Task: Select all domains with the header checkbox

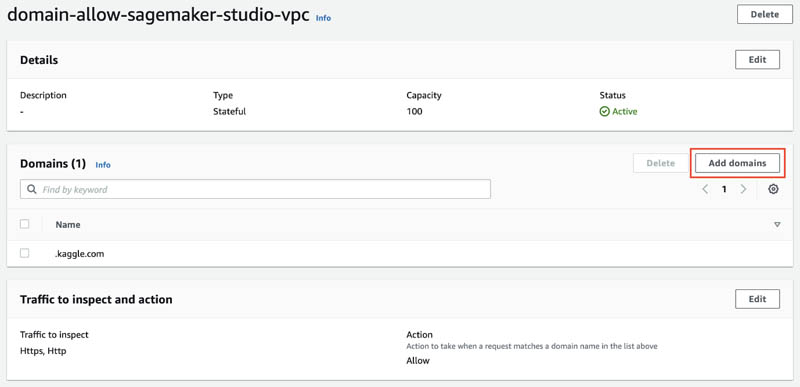Action: pyautogui.click(x=24, y=224)
